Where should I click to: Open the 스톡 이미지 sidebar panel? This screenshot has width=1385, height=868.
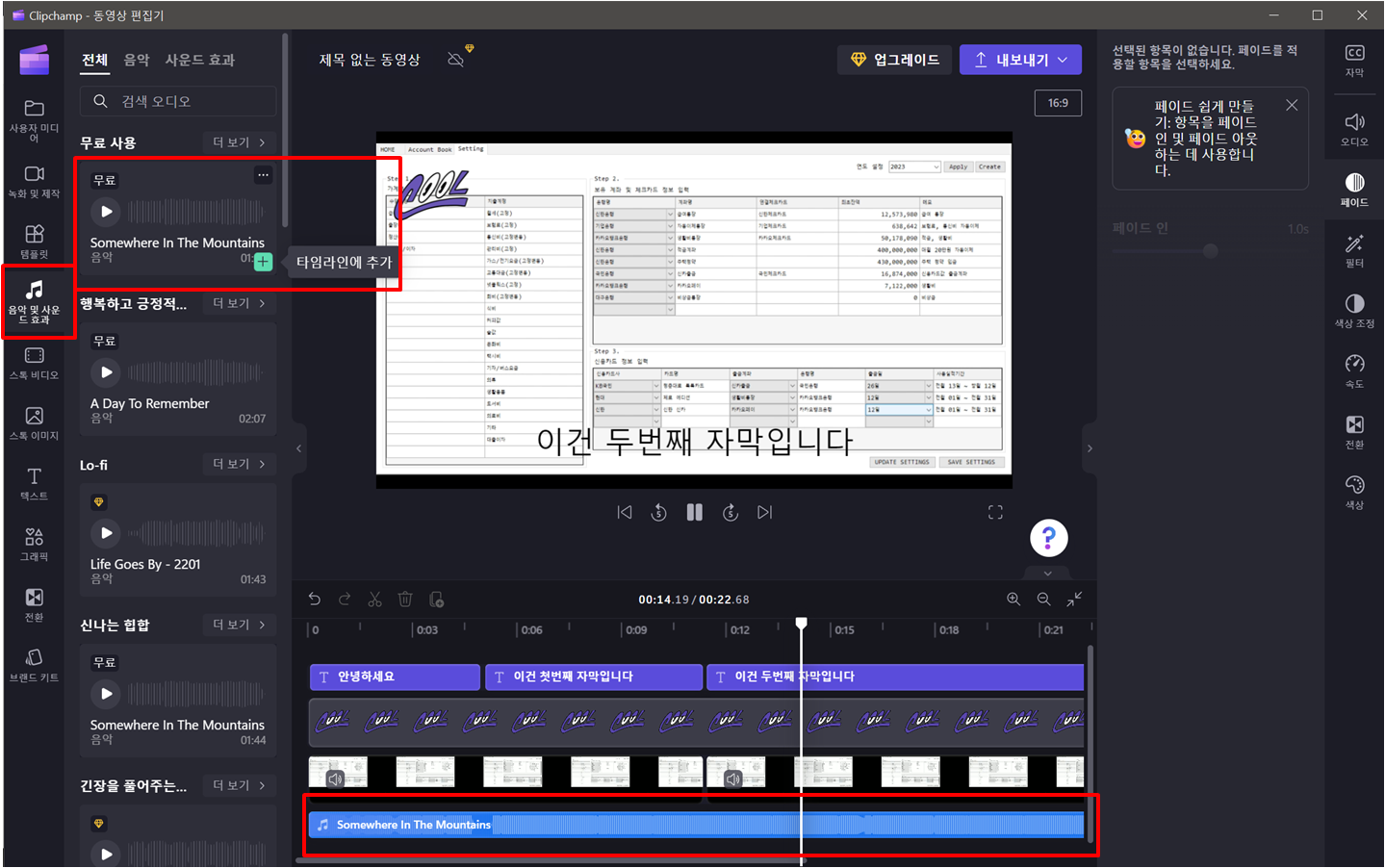click(34, 423)
